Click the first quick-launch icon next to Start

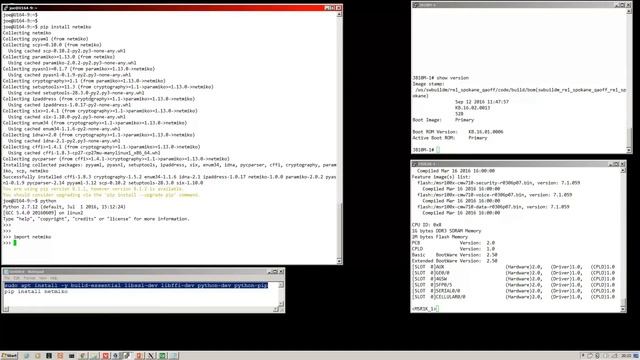coord(27,356)
